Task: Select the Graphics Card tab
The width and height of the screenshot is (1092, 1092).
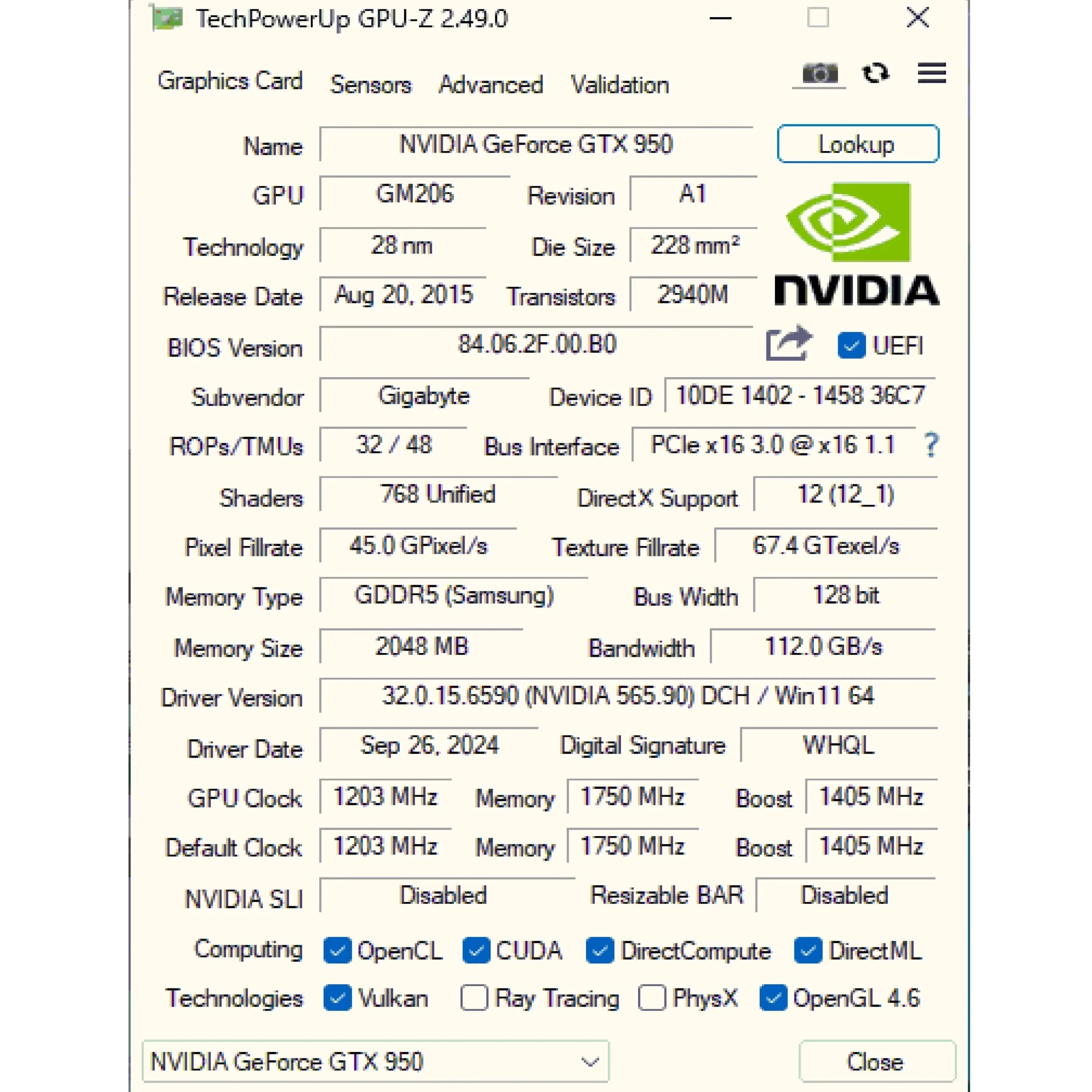Action: (230, 81)
